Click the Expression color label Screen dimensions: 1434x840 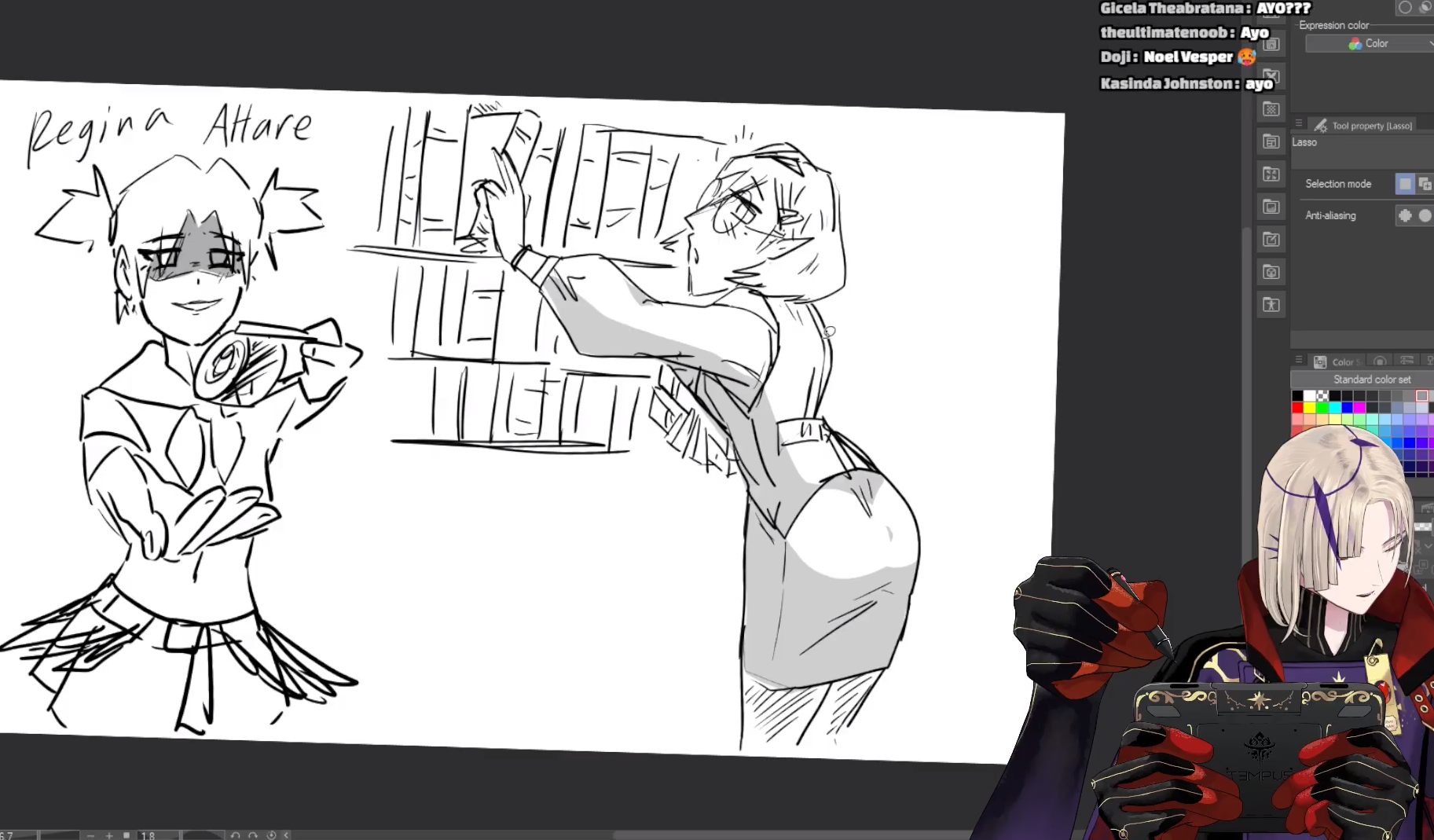(1333, 25)
